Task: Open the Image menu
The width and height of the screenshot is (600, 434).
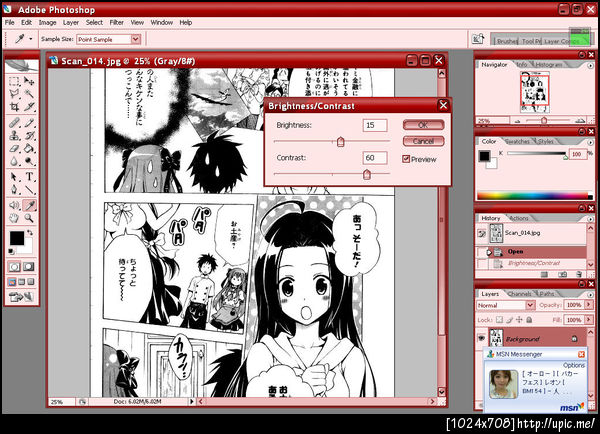Action: click(47, 23)
